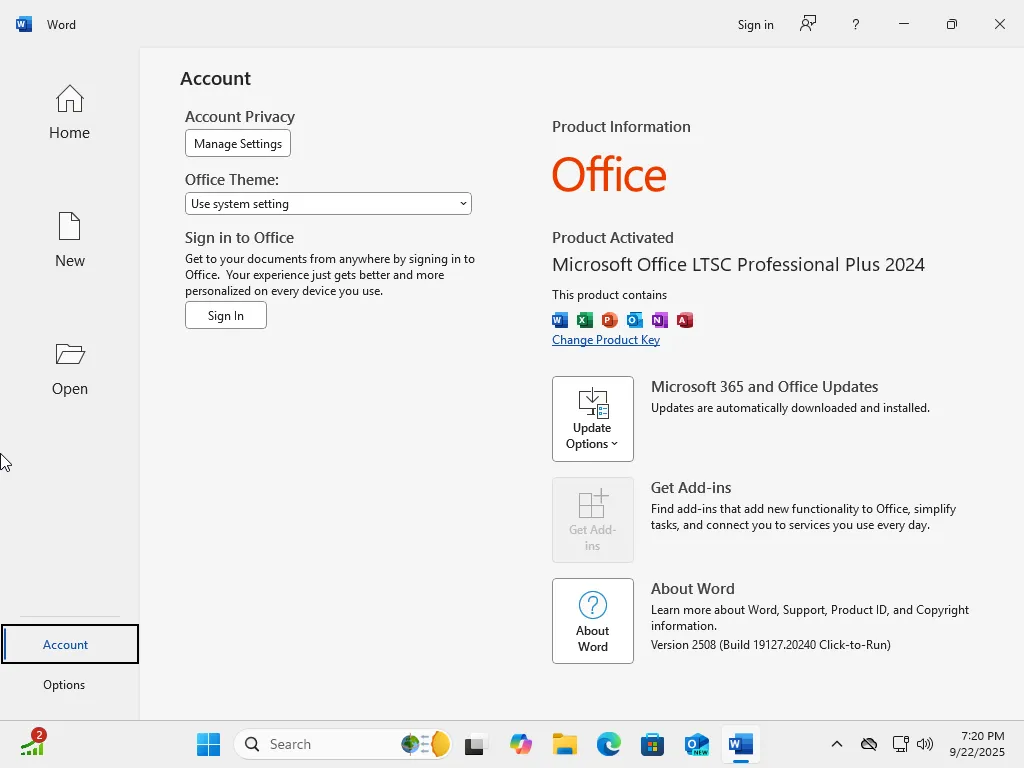Click the Product Activated heading
The image size is (1024, 768).
613,238
